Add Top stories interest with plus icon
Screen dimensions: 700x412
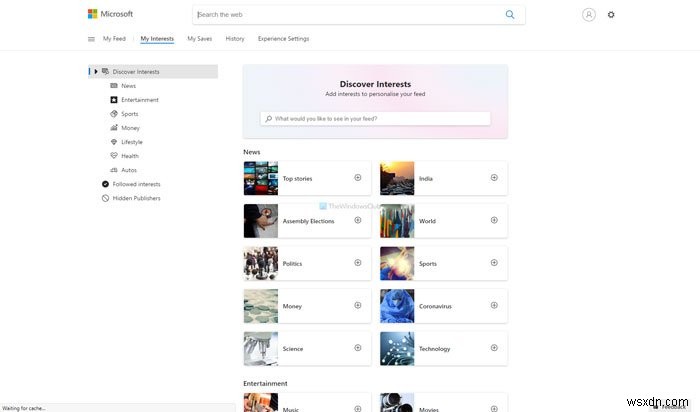click(358, 178)
